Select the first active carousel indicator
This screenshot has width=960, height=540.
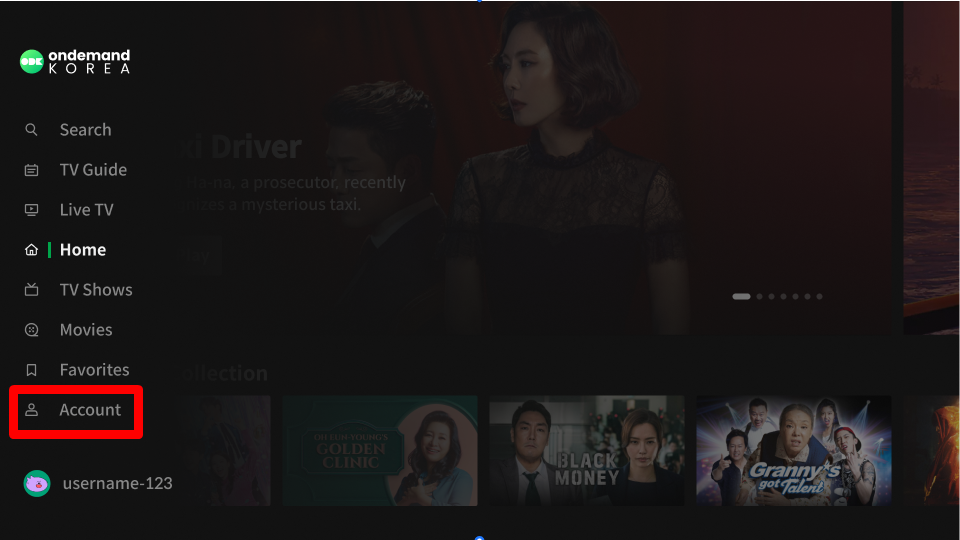(741, 296)
